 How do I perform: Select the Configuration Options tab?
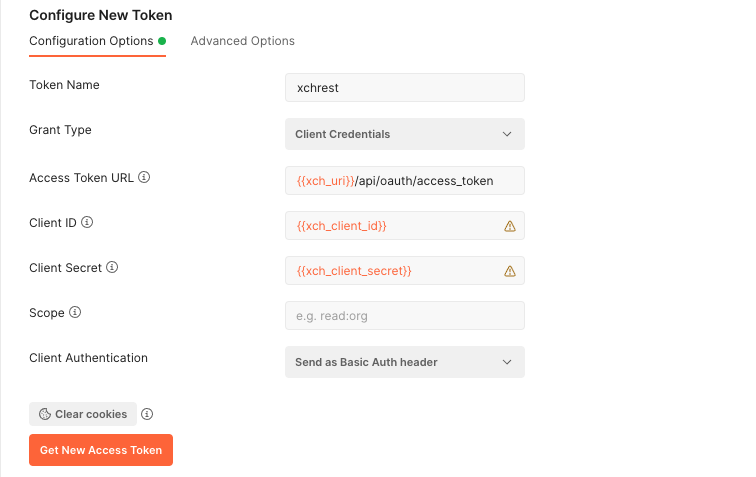(91, 41)
